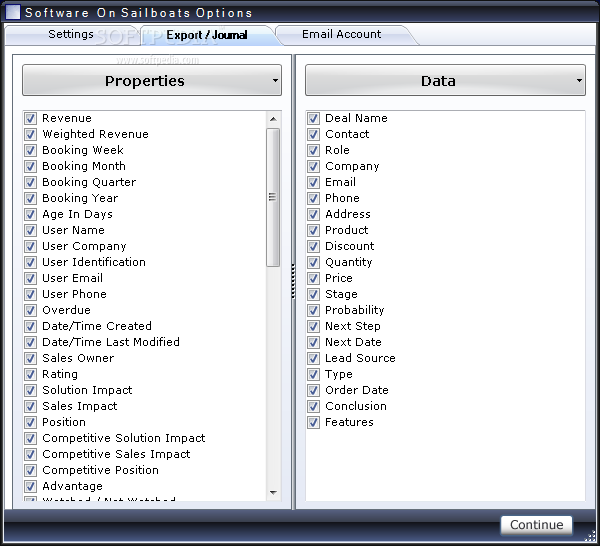Toggle the Sales Owner checkbox

[31, 359]
